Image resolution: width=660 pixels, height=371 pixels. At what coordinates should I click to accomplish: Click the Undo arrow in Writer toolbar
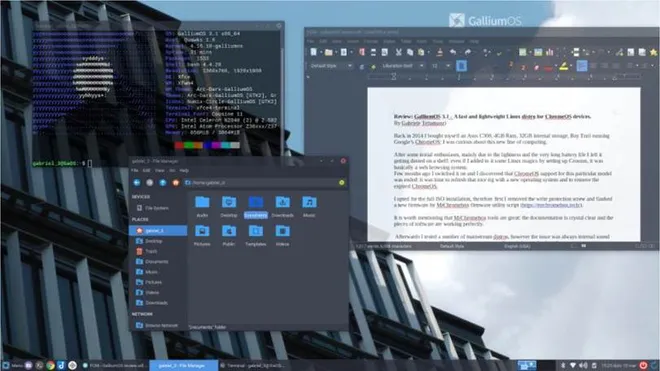[x=453, y=52]
